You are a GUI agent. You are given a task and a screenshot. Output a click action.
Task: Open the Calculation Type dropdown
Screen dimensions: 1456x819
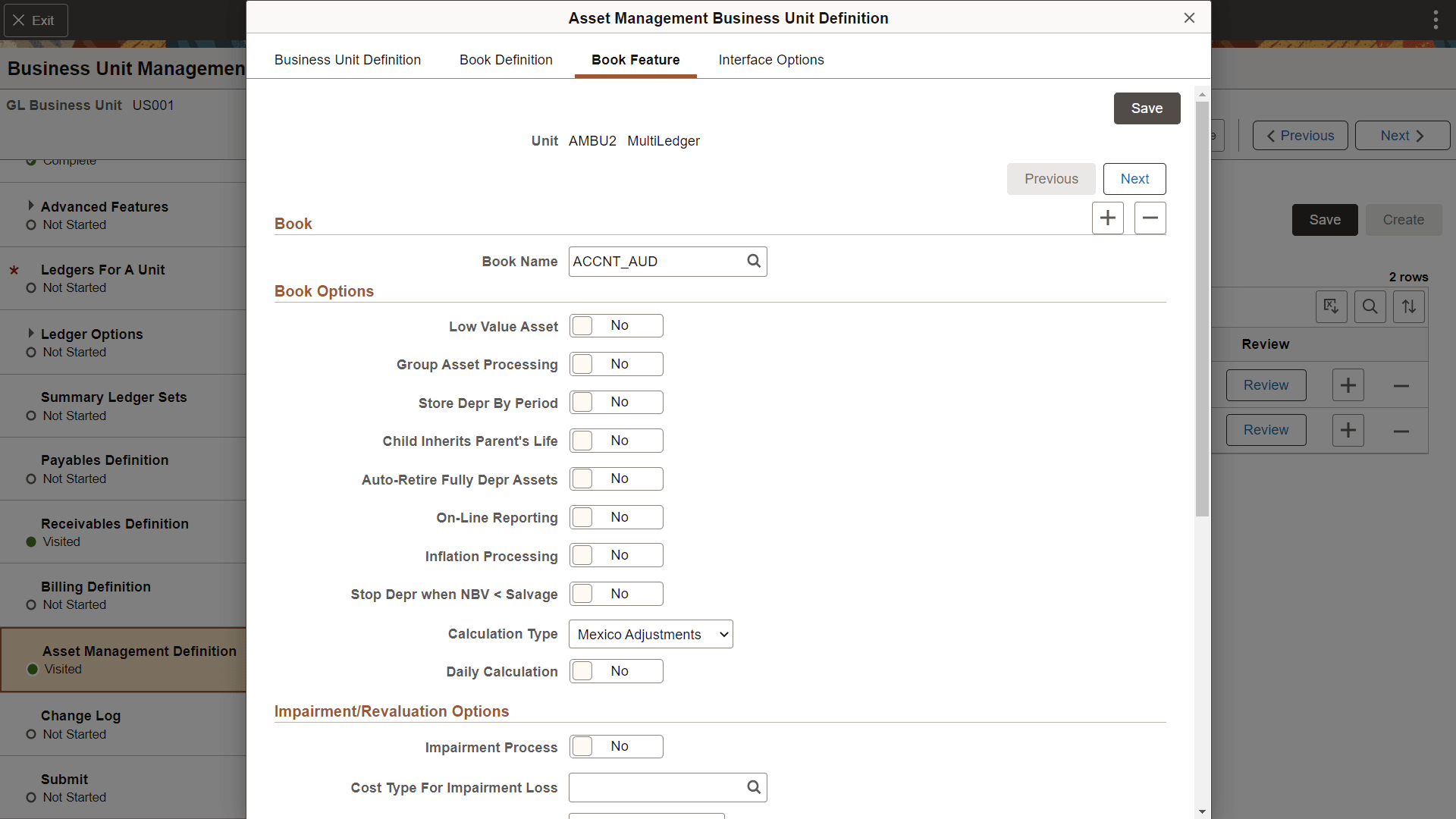coord(650,634)
